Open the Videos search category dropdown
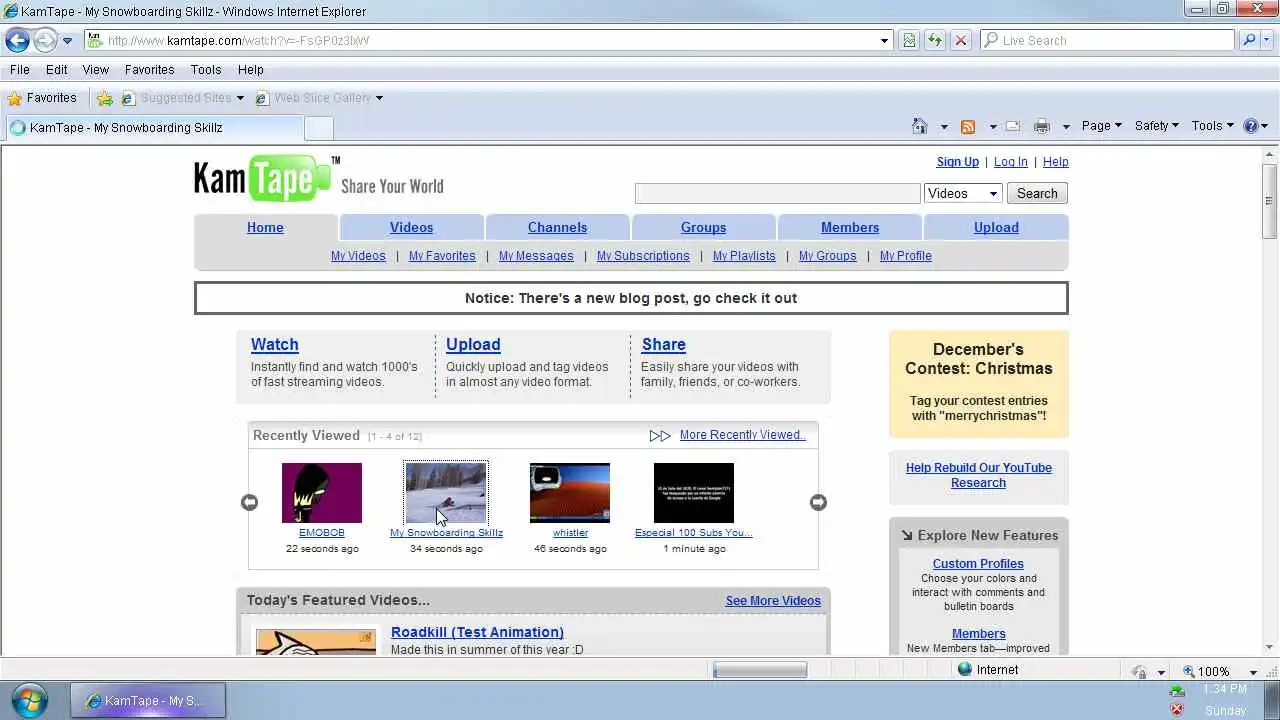The width and height of the screenshot is (1280, 720). (963, 194)
